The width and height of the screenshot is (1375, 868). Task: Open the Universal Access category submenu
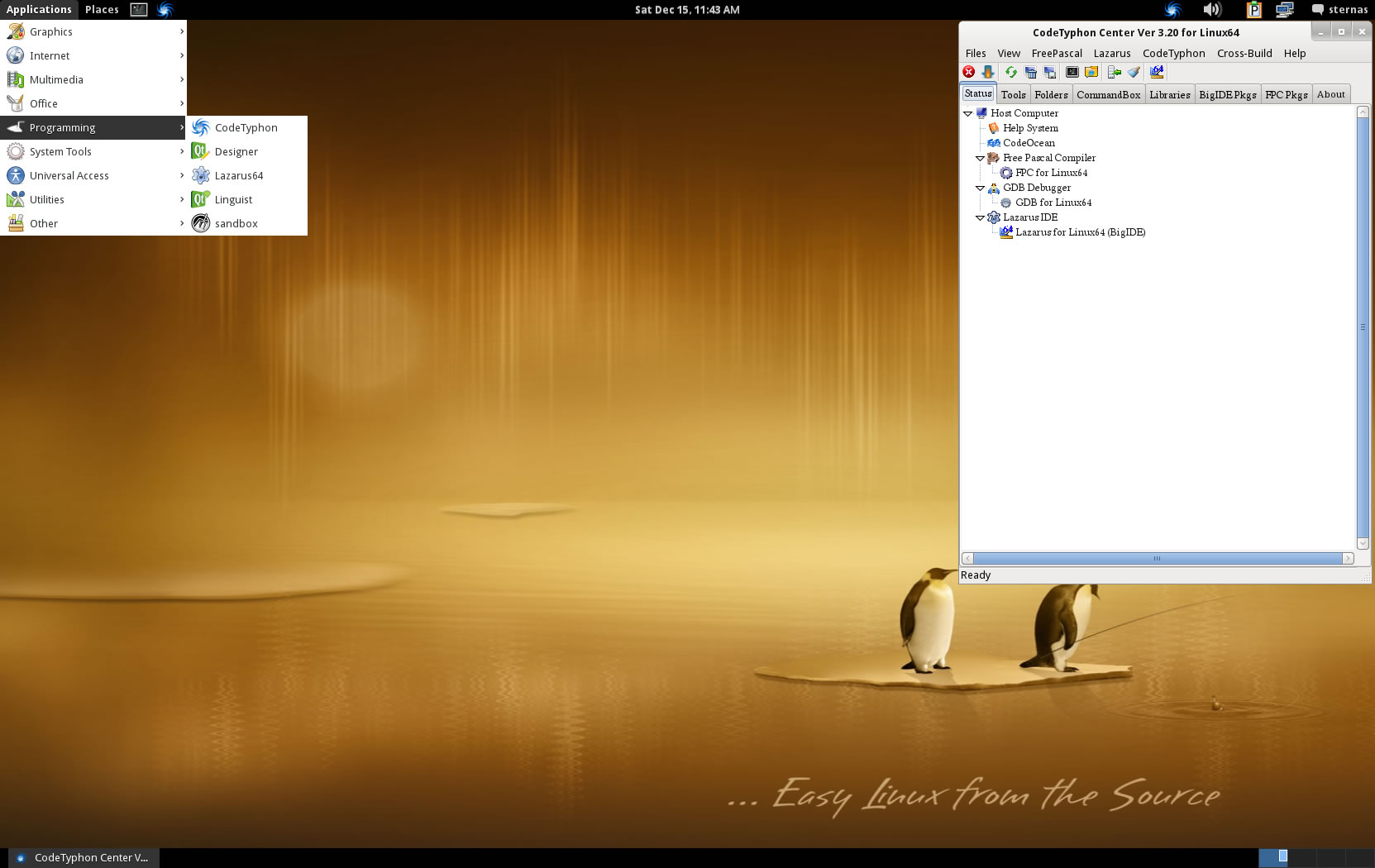coord(93,175)
